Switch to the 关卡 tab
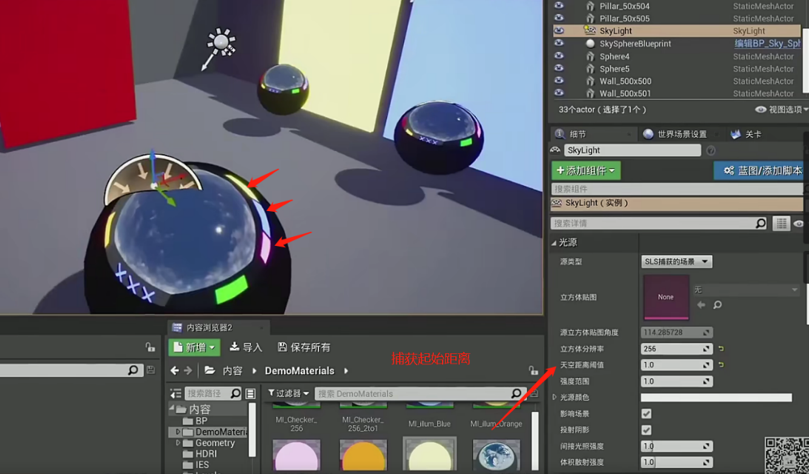 pyautogui.click(x=746, y=134)
